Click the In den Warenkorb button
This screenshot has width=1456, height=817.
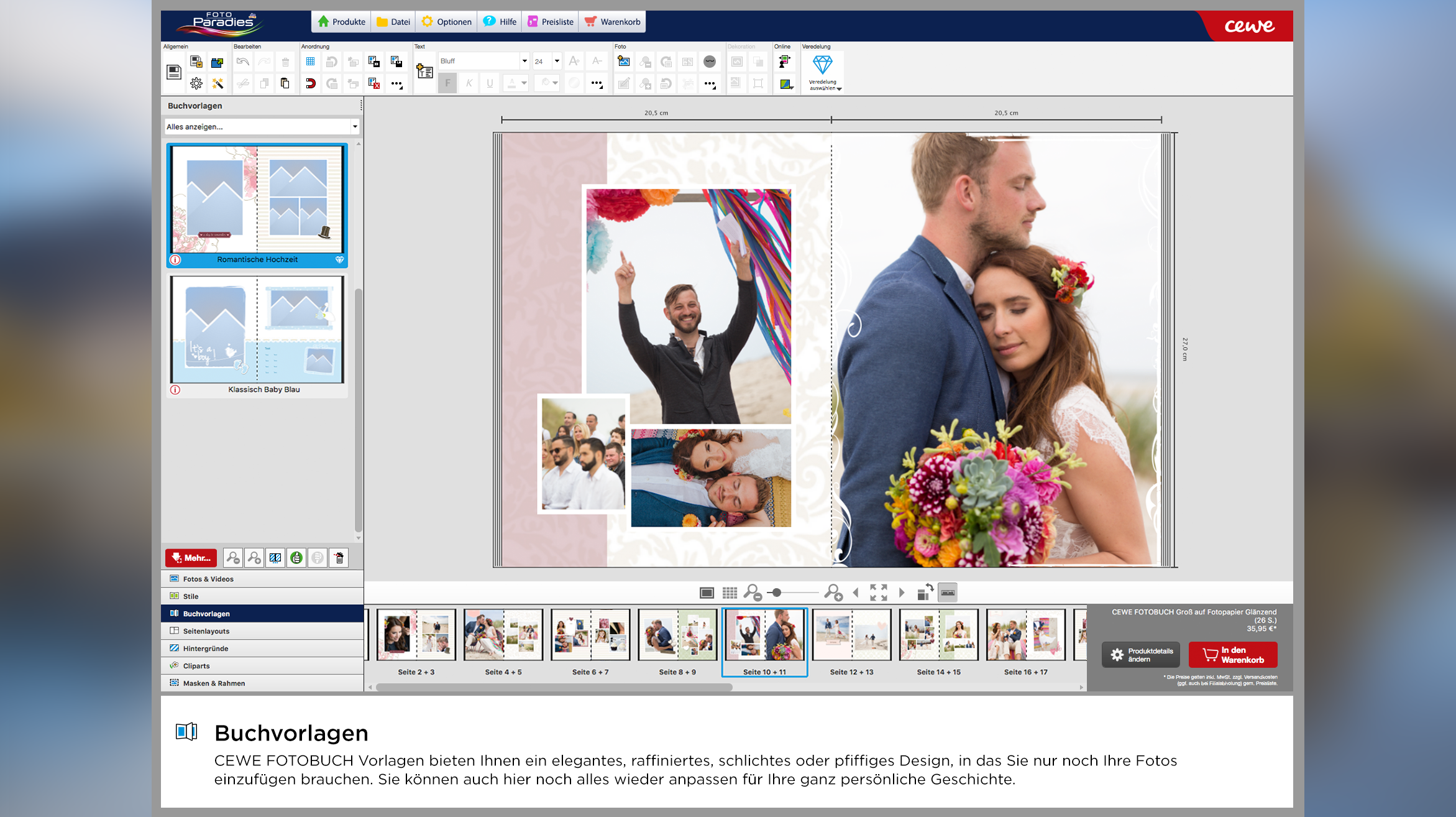pos(1232,655)
